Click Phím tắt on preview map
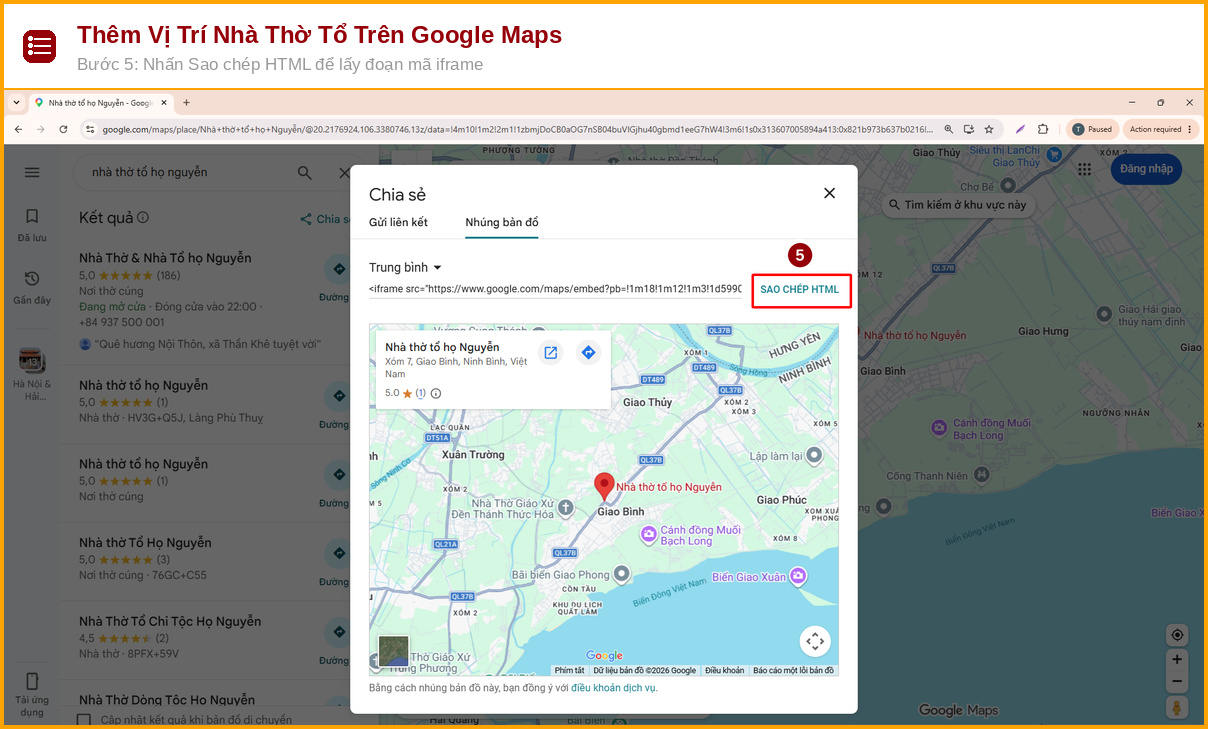1208x729 pixels. 570,670
